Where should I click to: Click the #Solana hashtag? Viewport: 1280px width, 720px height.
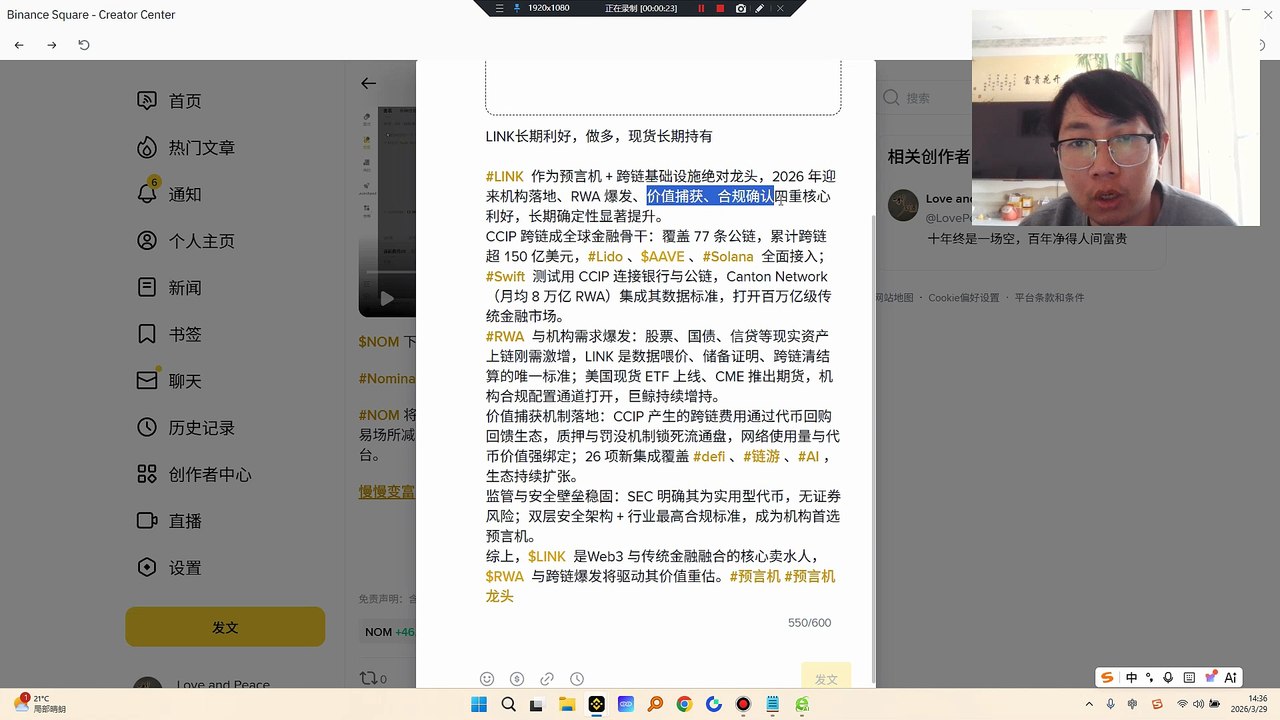point(728,257)
